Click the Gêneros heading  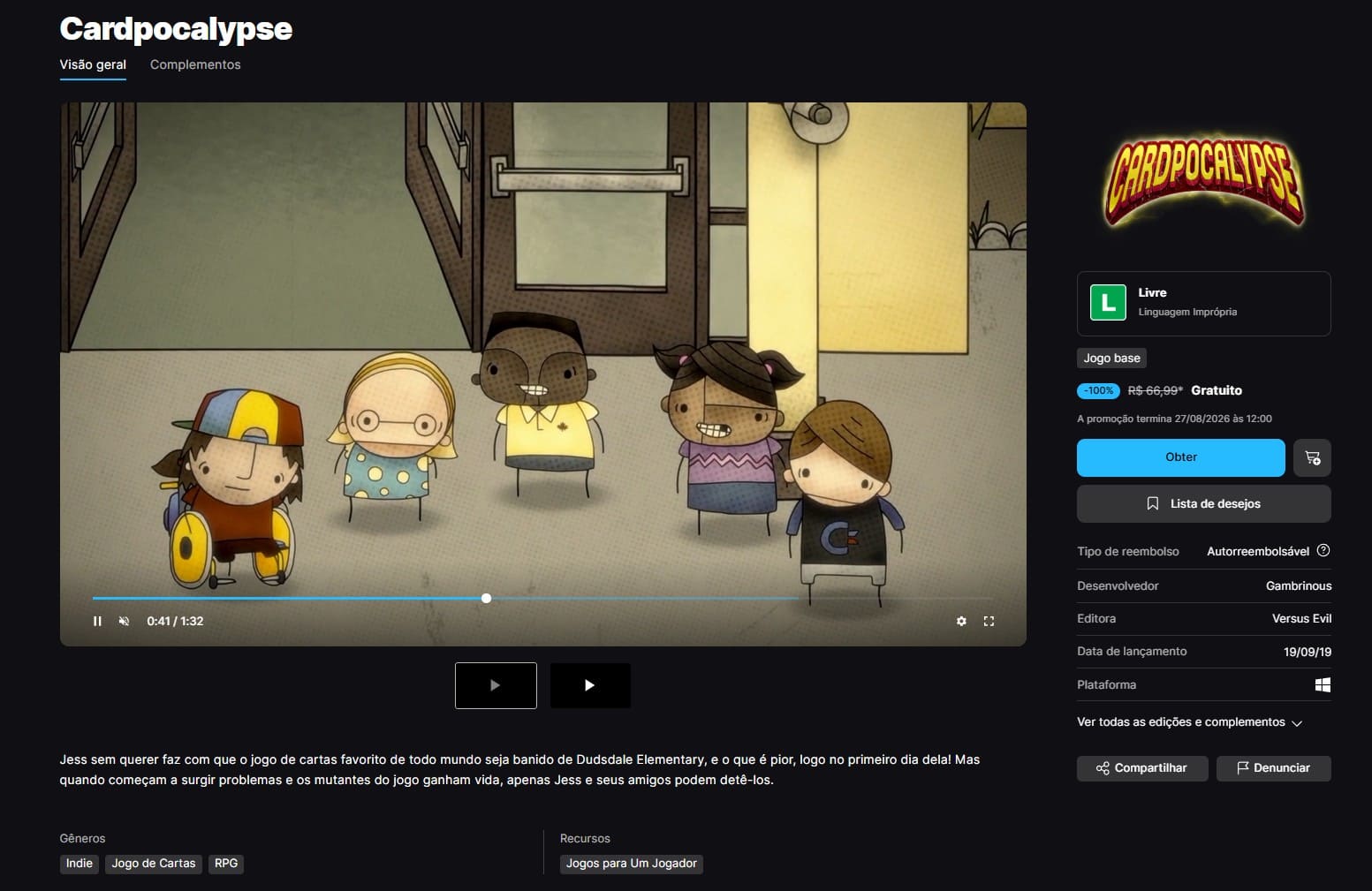point(82,838)
